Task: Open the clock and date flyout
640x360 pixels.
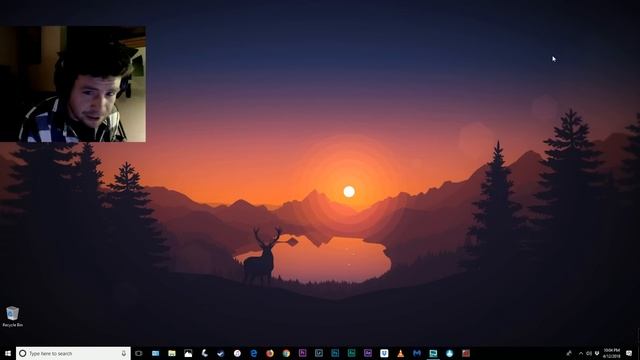Action: (611, 353)
